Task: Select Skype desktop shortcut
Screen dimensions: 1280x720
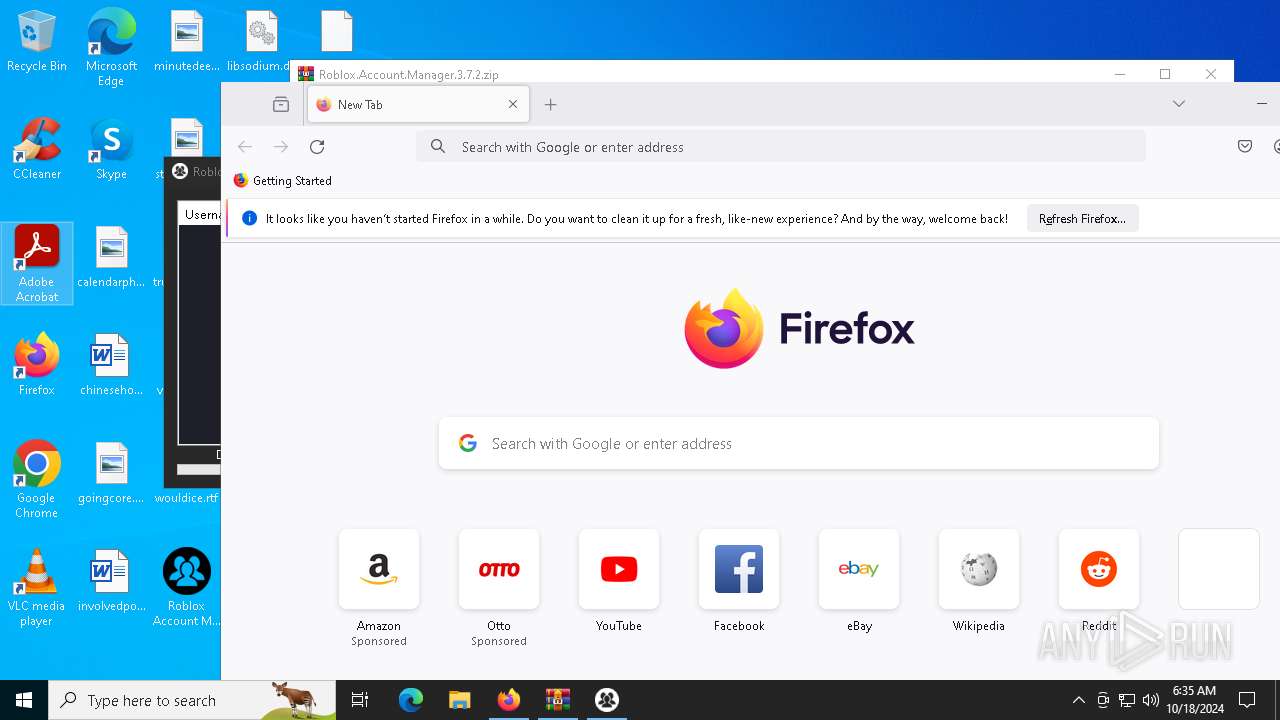Action: click(111, 149)
